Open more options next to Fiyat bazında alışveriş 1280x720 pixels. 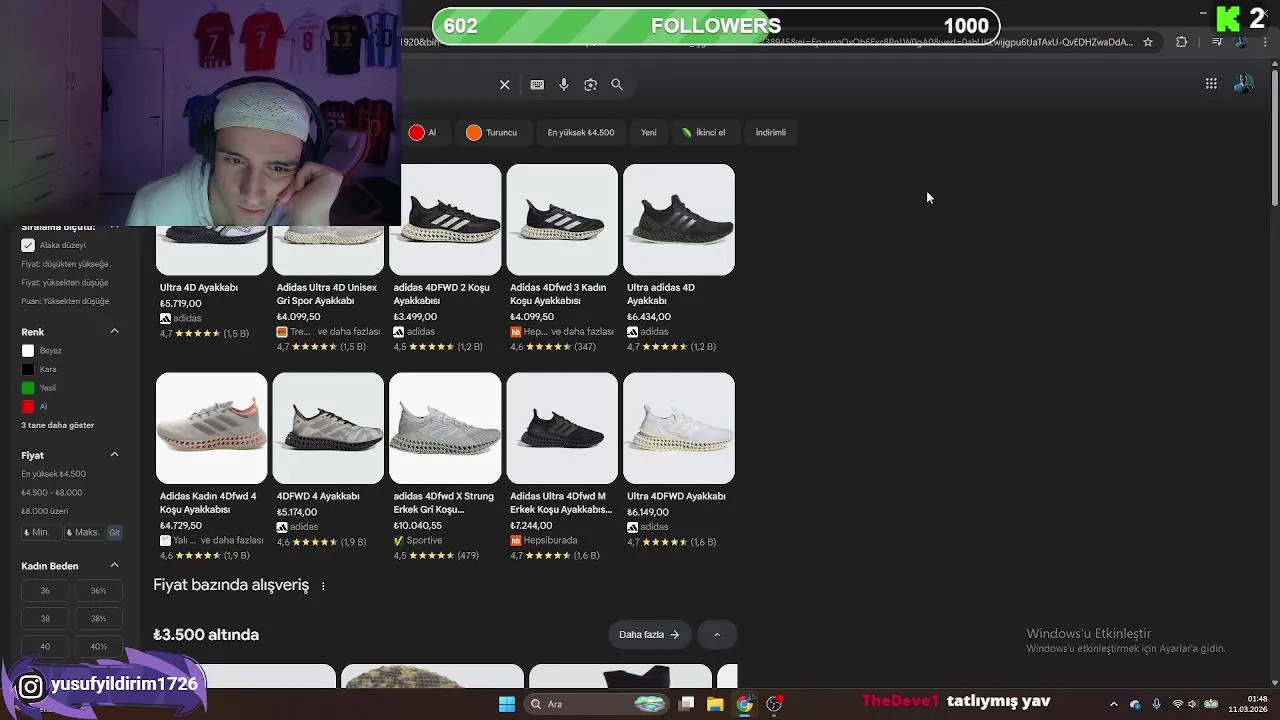pyautogui.click(x=323, y=586)
